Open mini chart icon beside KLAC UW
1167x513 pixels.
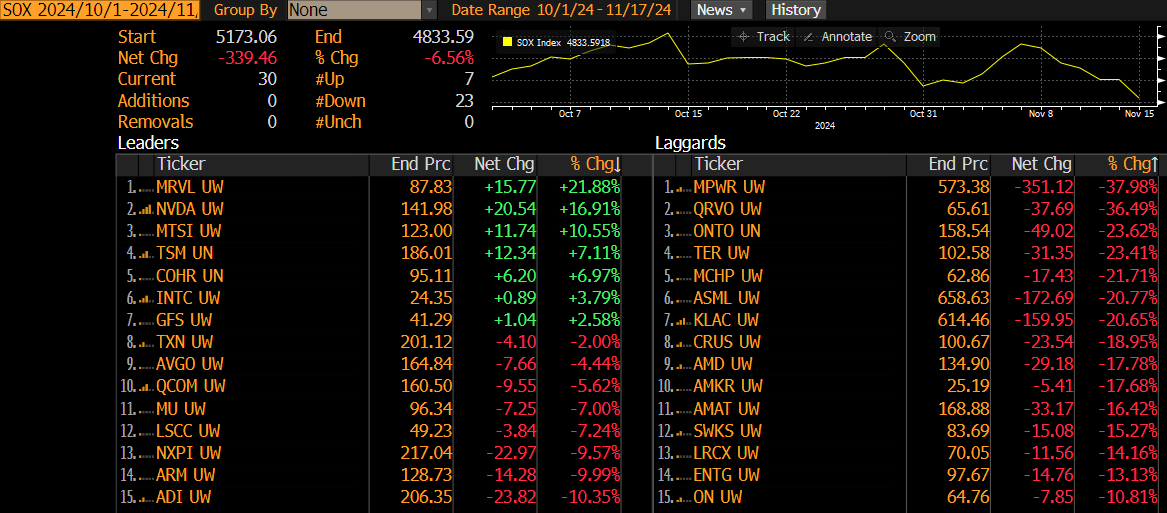682,321
